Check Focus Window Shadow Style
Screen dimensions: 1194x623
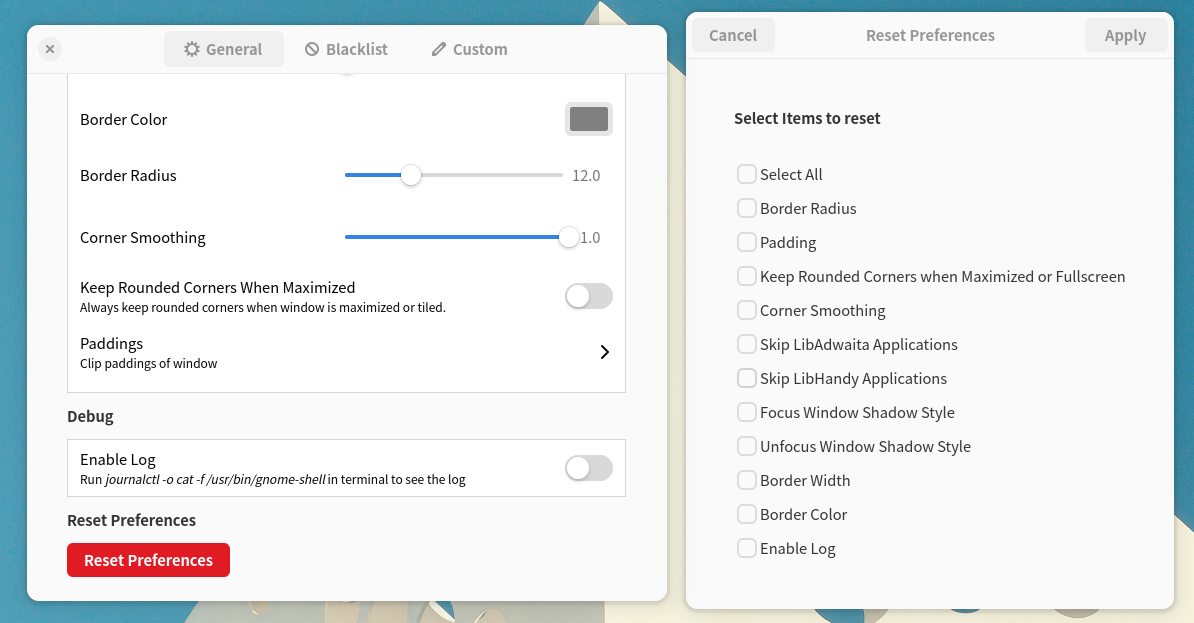(747, 412)
